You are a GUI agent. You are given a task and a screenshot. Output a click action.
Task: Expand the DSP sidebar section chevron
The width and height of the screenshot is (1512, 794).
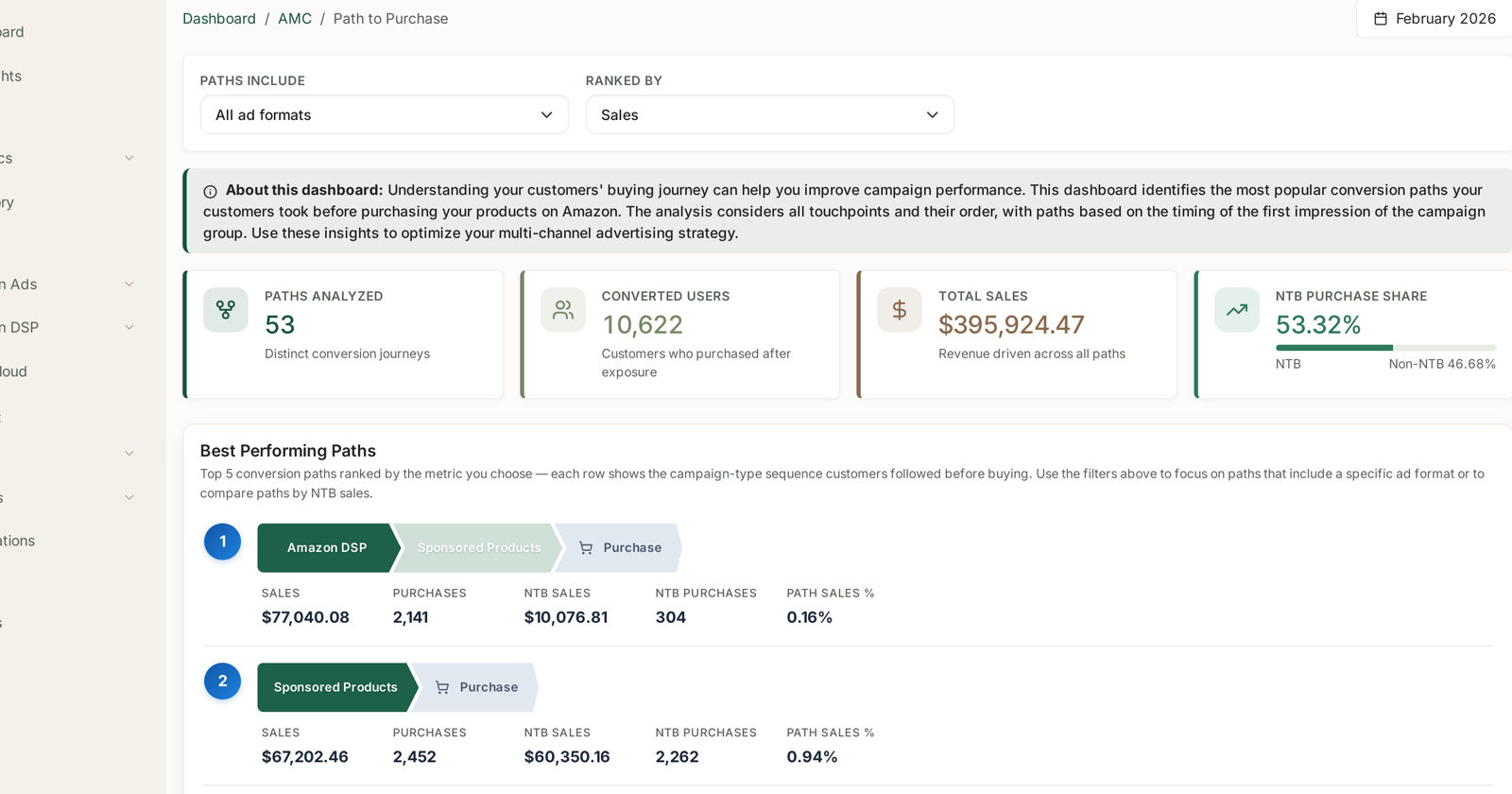(x=129, y=327)
